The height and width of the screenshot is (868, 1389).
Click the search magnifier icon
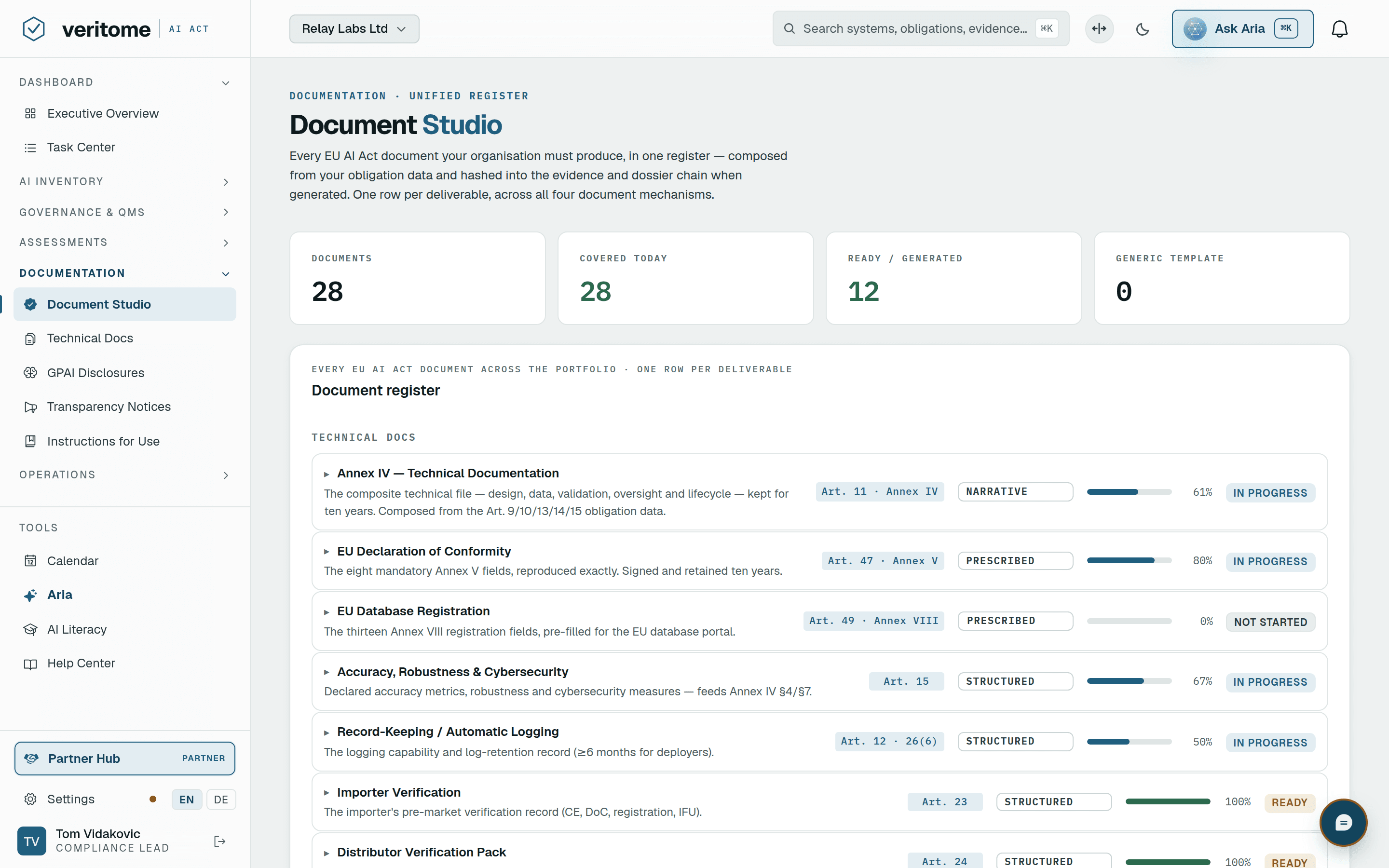click(789, 29)
